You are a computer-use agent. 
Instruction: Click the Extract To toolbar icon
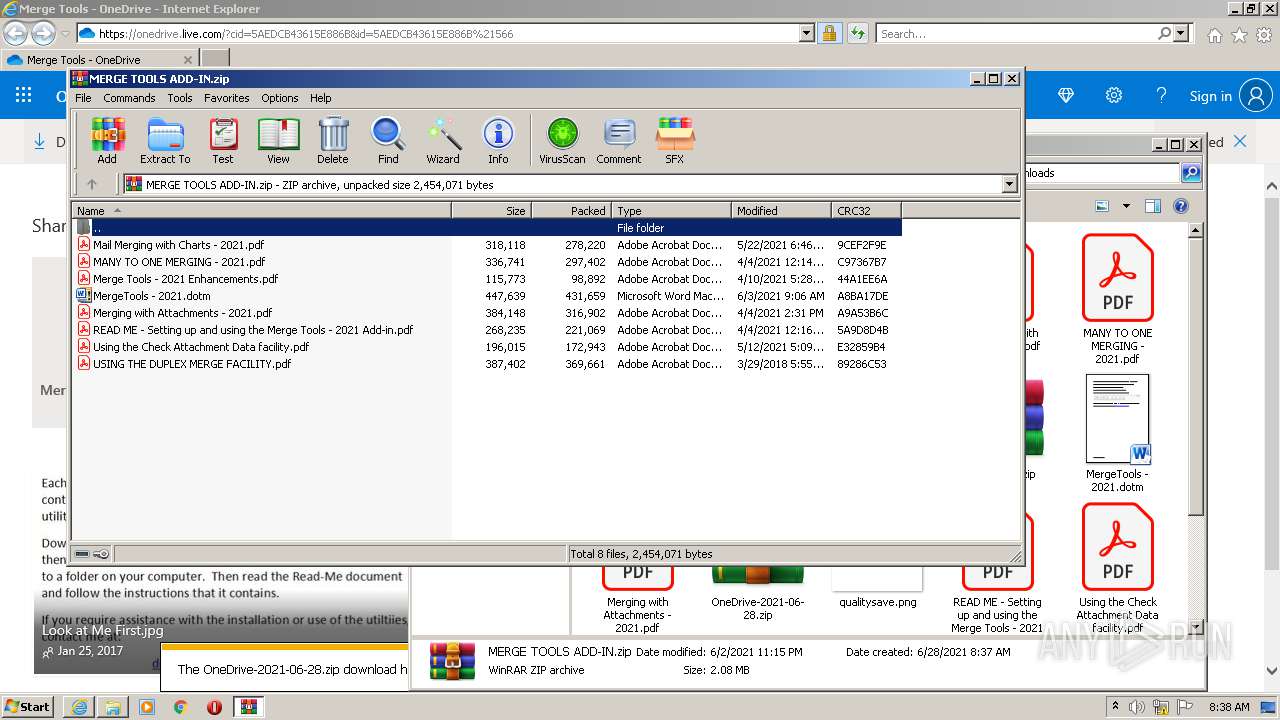coord(165,140)
